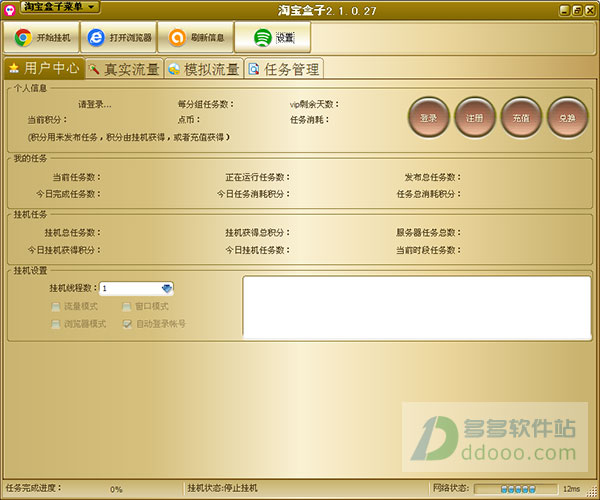Click the IE icon for 打开浏览器
Screen dimensions: 600x500
[x=96, y=37]
